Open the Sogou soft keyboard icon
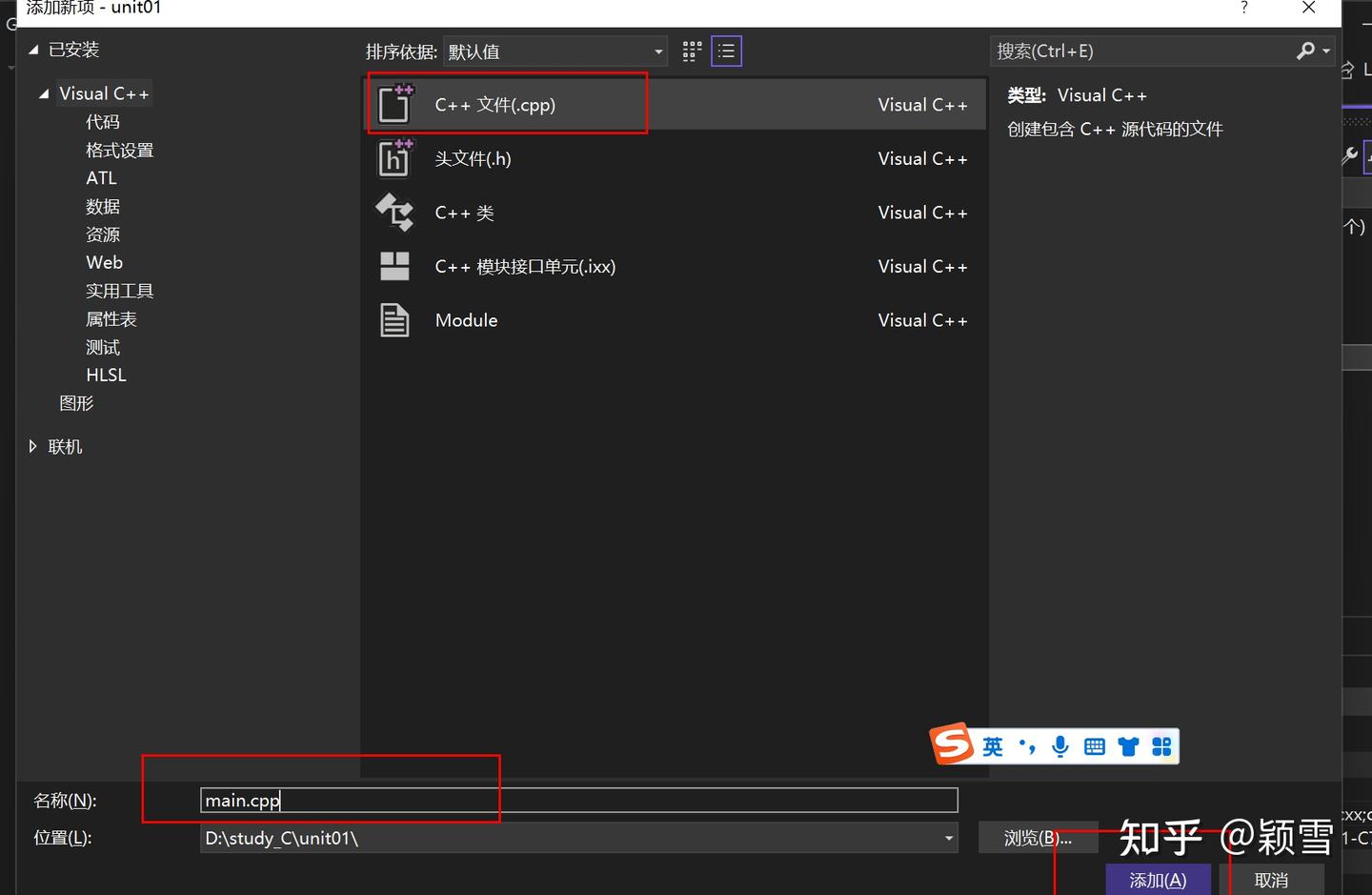 (1094, 746)
